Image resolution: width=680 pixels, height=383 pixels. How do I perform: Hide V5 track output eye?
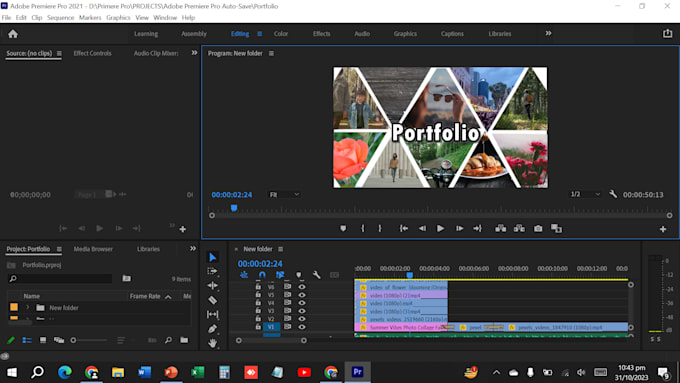coord(302,295)
